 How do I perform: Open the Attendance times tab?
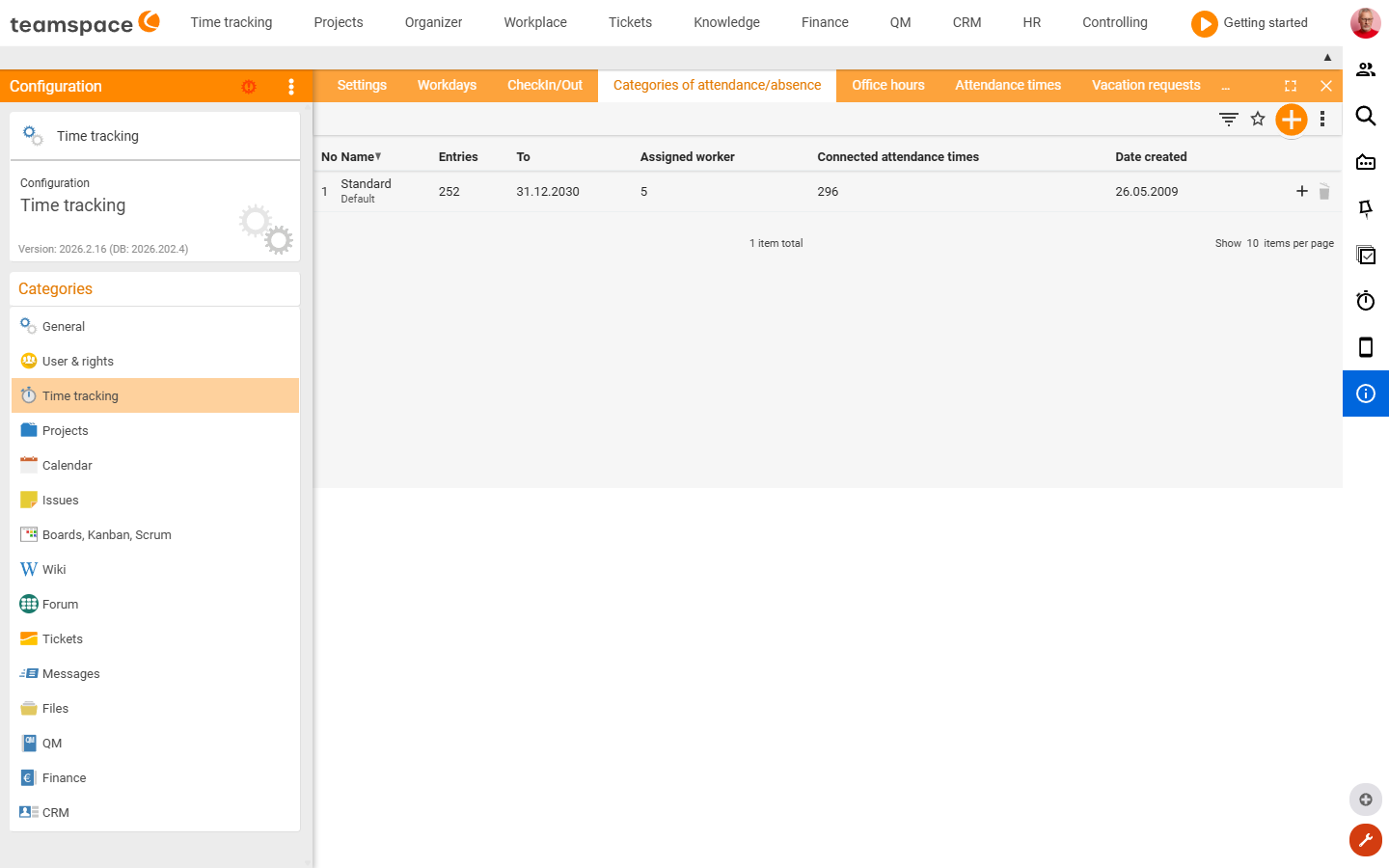coord(1008,85)
